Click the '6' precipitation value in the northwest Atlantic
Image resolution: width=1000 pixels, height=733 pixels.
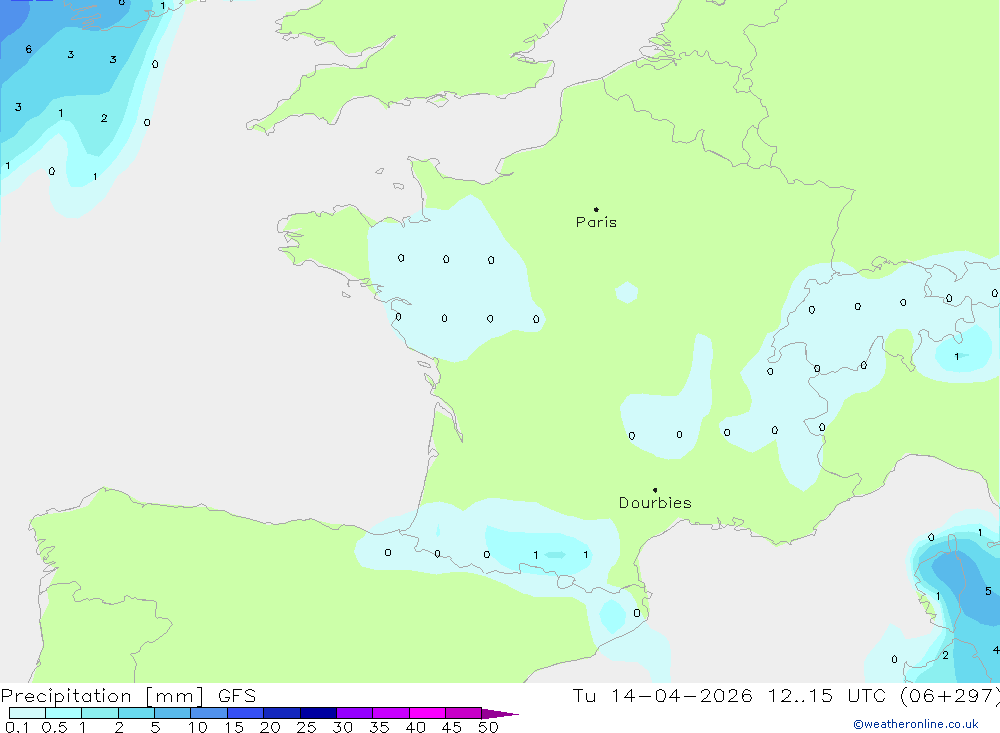click(29, 49)
